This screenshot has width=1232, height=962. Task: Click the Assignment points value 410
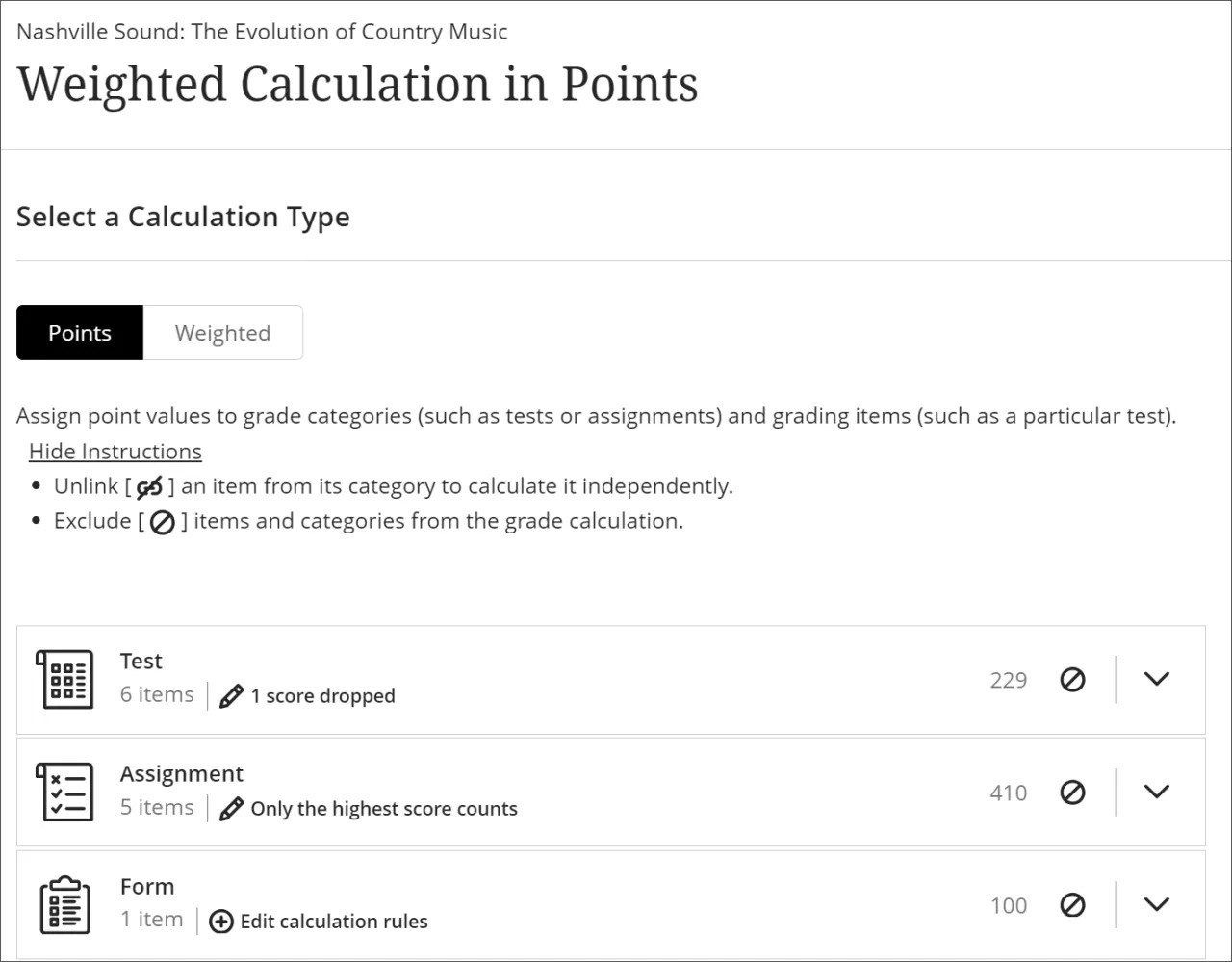coord(1008,792)
